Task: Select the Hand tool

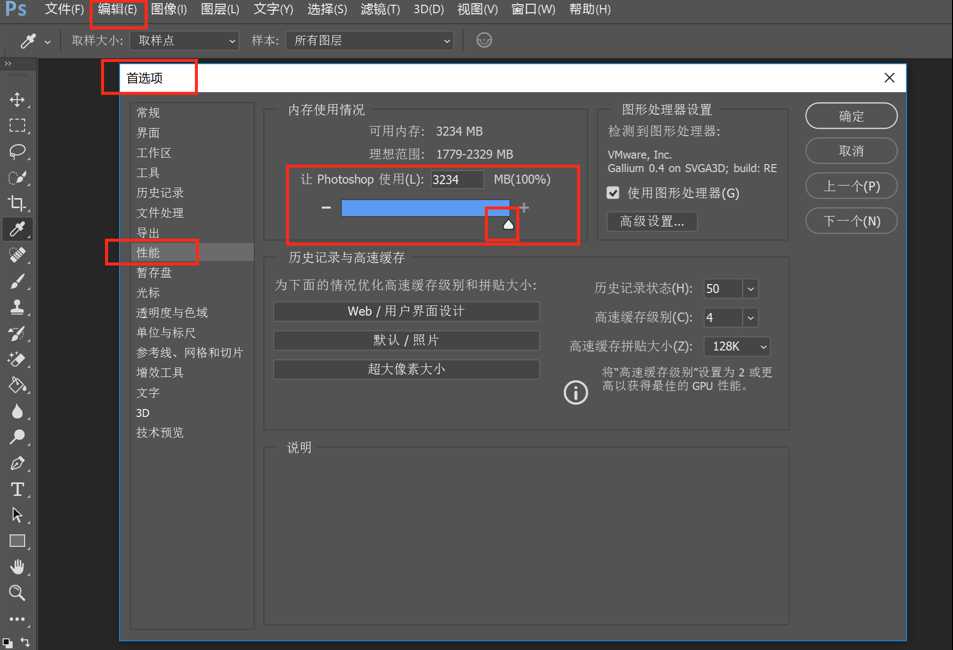Action: coord(17,567)
